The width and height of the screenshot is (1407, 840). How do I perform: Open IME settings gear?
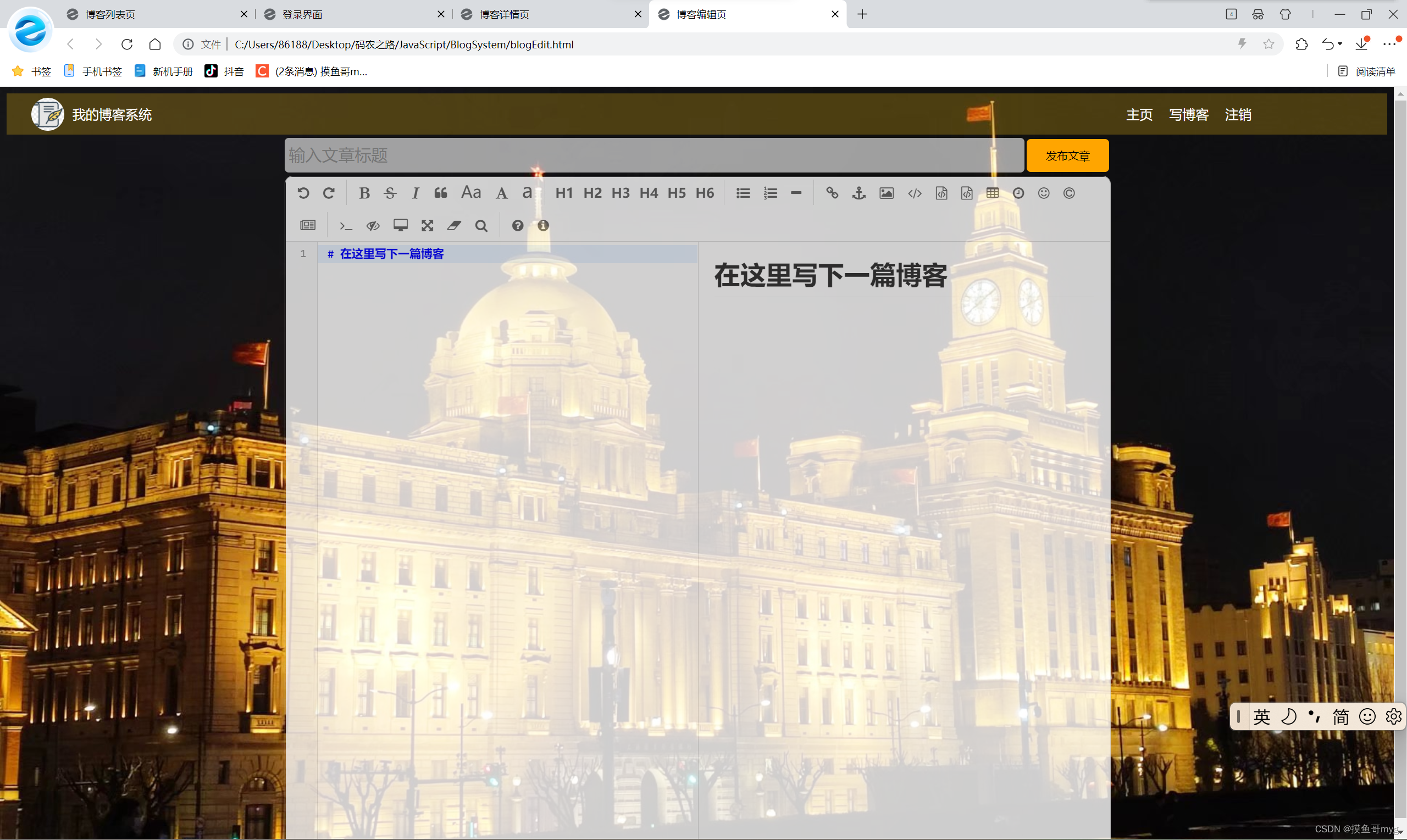click(1393, 716)
